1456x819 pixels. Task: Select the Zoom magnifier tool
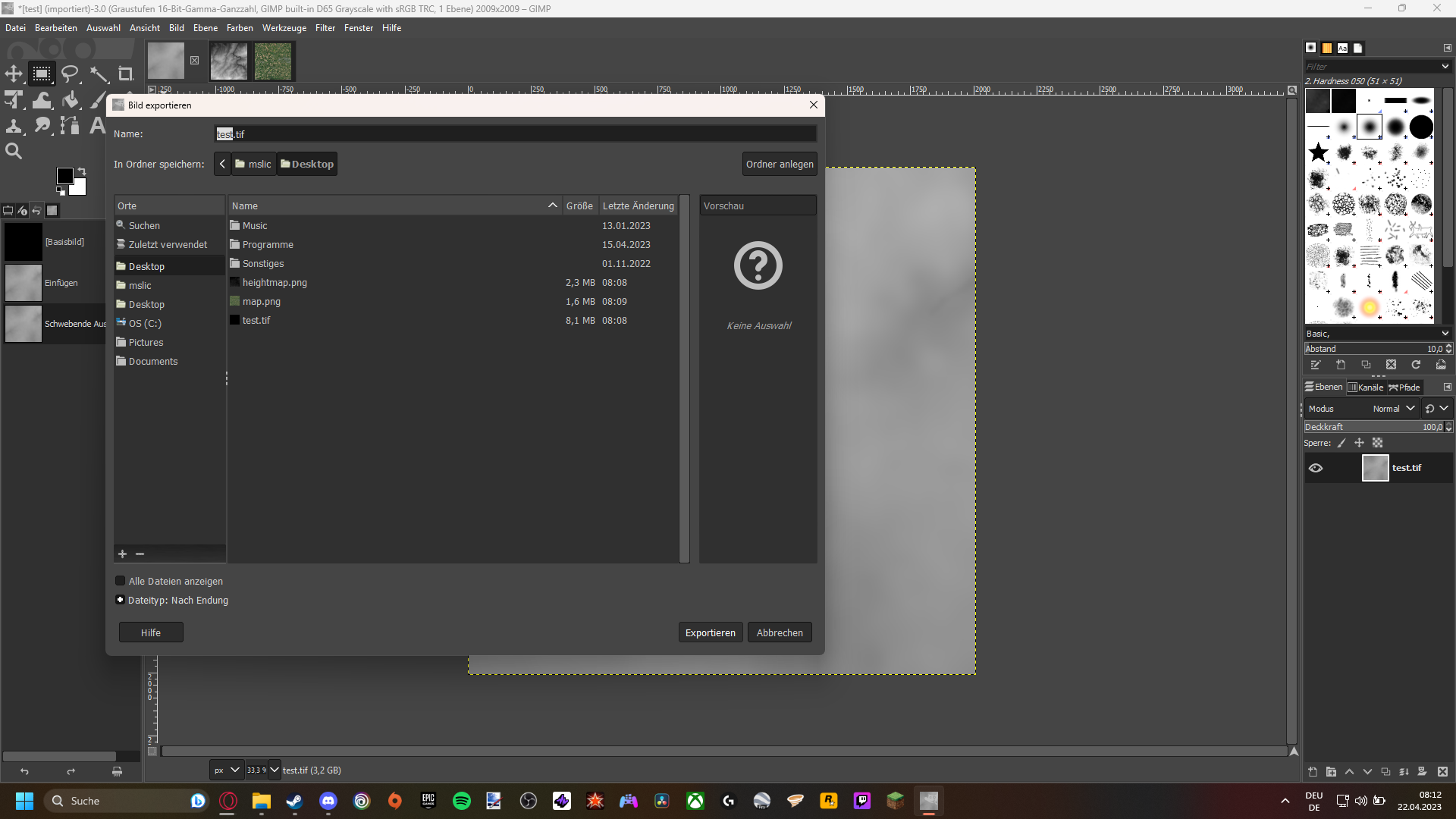[14, 151]
